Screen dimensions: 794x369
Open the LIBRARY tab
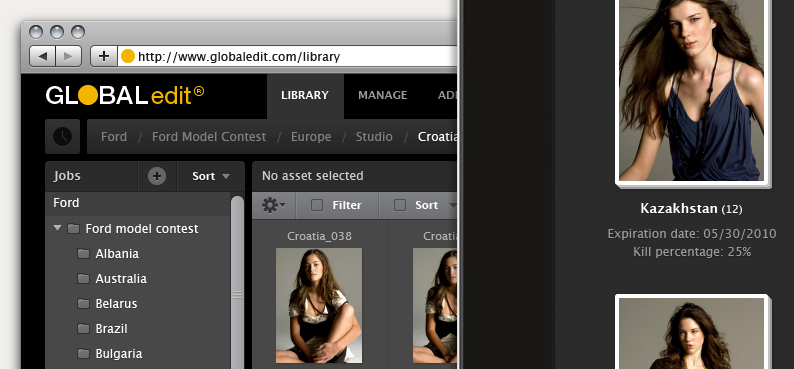point(305,95)
